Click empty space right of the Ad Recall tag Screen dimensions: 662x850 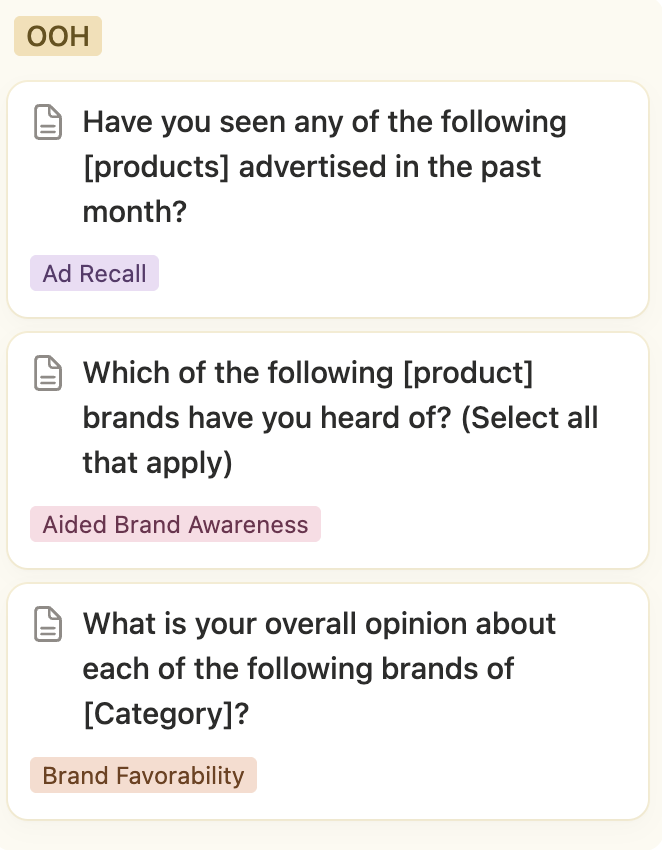[400, 274]
